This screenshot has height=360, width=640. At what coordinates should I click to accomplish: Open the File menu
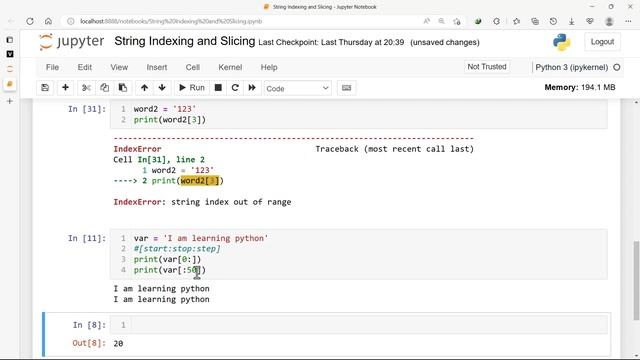tap(52, 67)
